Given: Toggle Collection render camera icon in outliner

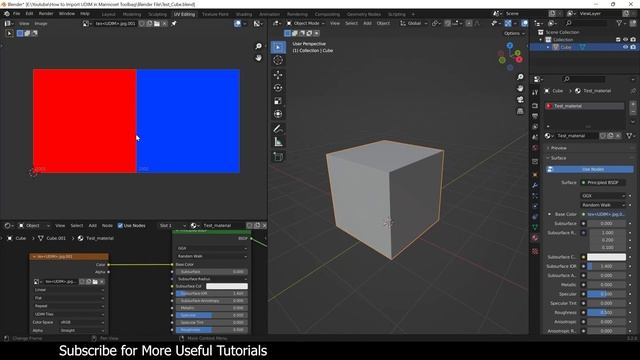Looking at the screenshot, I should [633, 40].
